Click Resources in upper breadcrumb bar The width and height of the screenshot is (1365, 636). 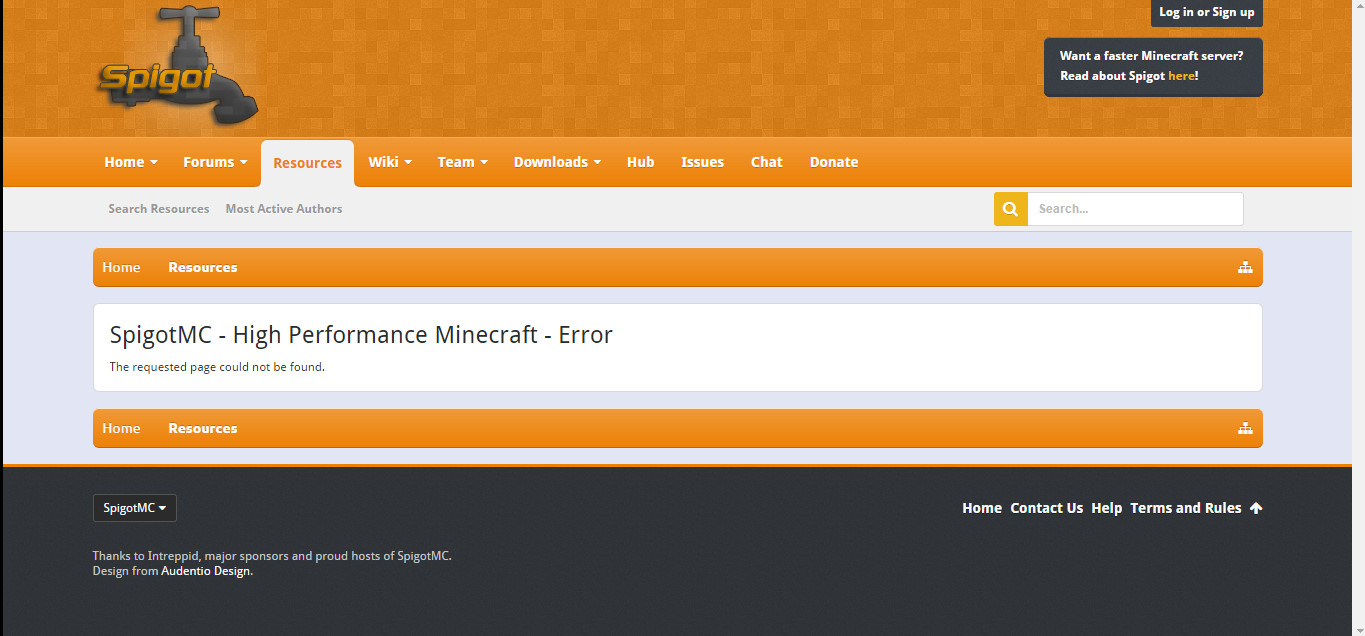203,267
